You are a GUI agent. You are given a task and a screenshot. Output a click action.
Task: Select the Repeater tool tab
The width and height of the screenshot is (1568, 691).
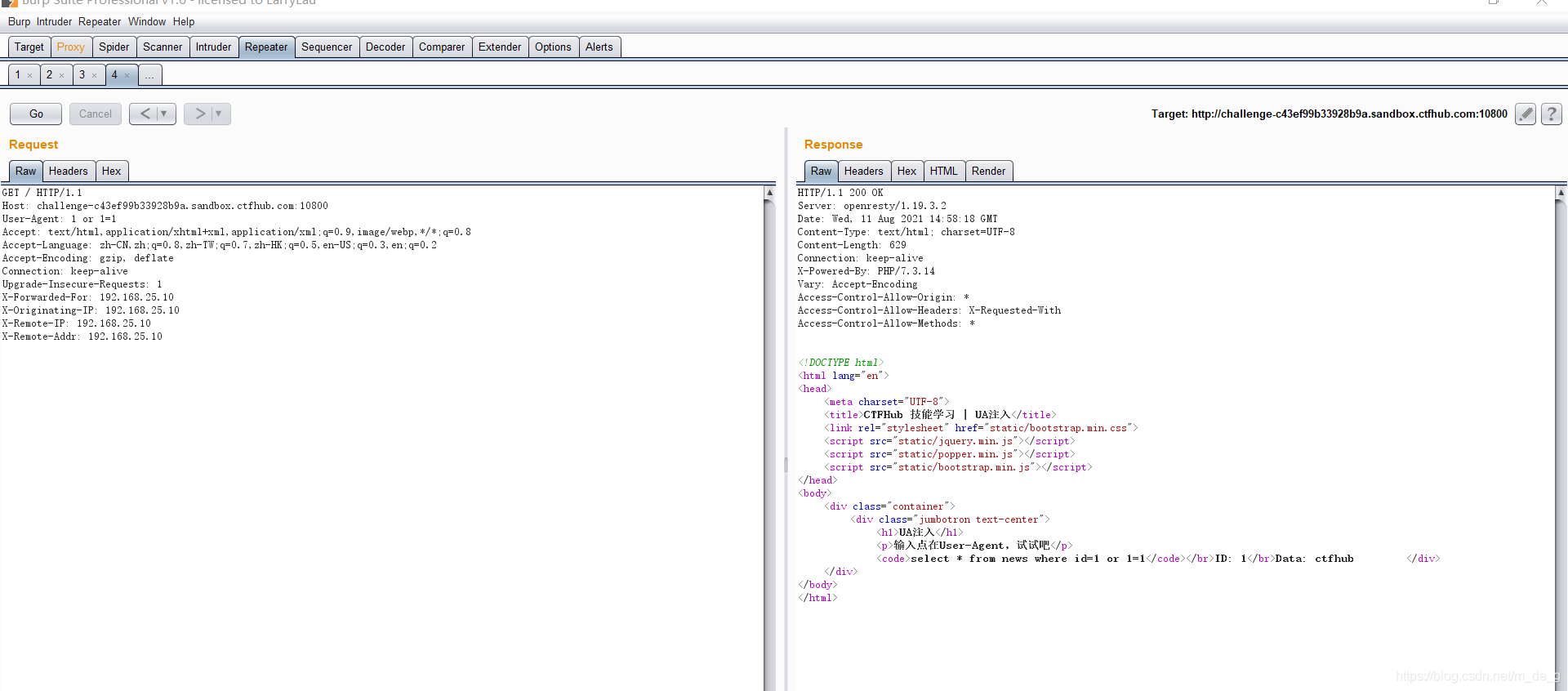point(266,47)
